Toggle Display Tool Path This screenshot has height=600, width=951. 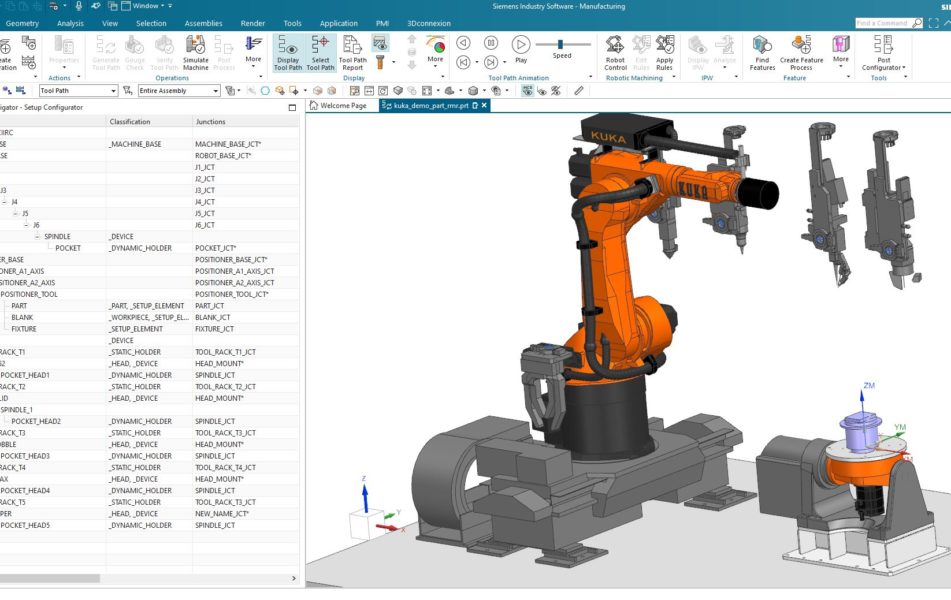pos(288,53)
